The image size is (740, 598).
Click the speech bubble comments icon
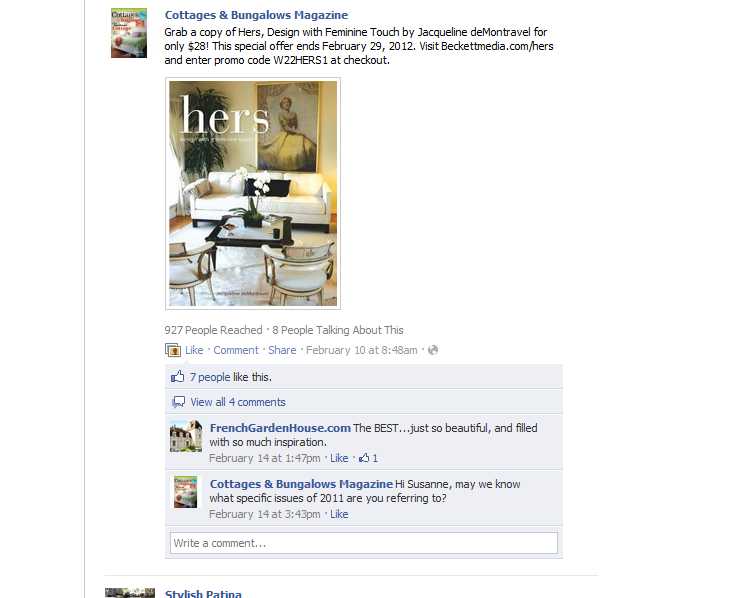(178, 402)
